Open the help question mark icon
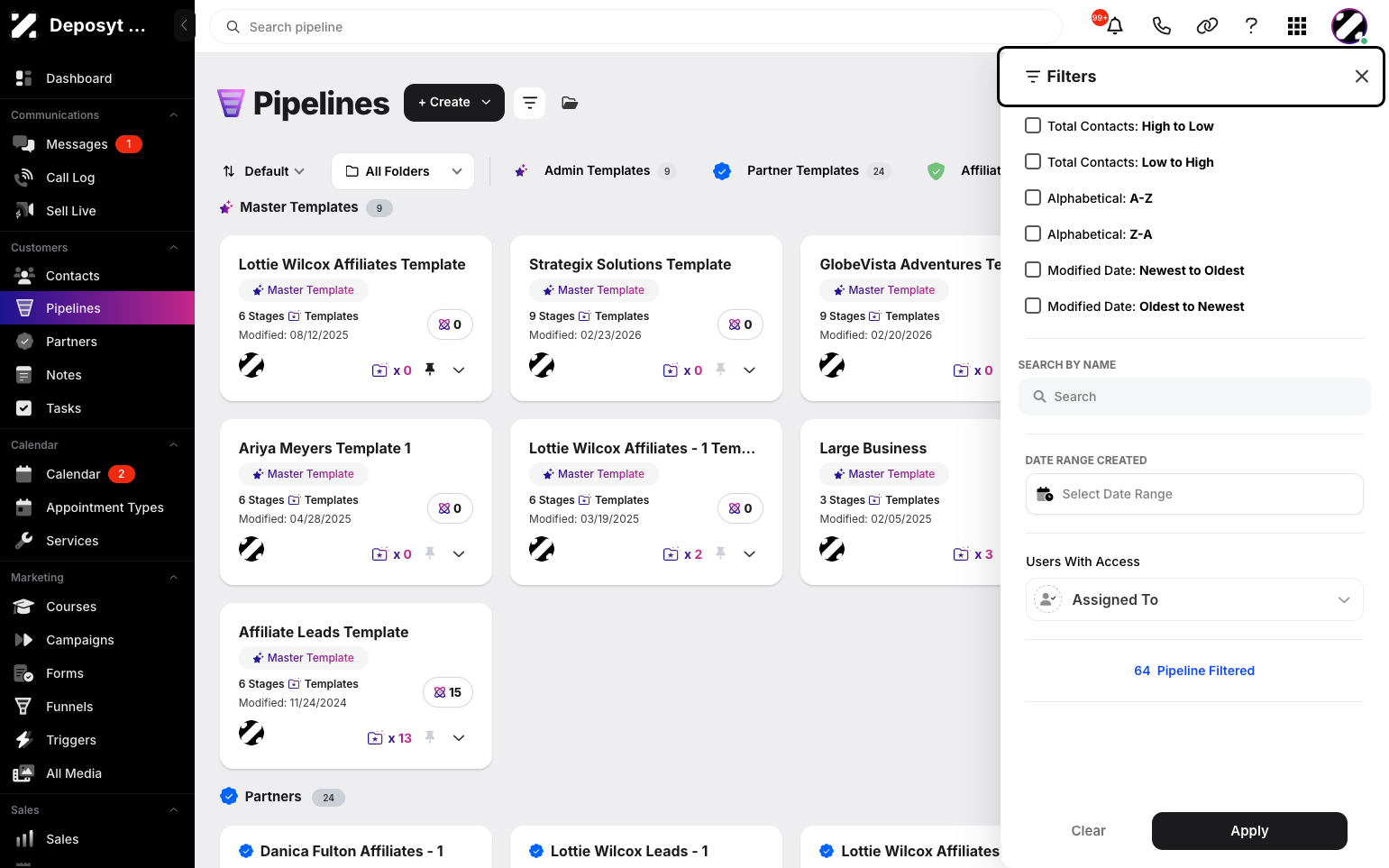The width and height of the screenshot is (1389, 868). click(x=1251, y=26)
